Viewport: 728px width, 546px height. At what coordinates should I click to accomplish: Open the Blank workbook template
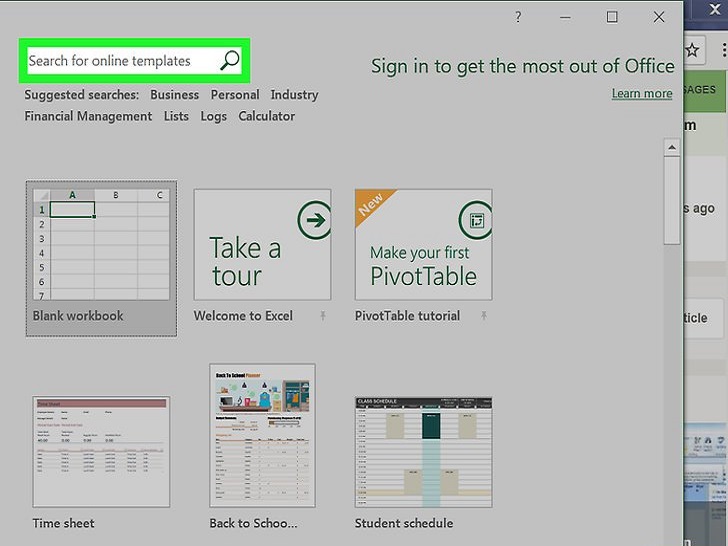point(101,258)
